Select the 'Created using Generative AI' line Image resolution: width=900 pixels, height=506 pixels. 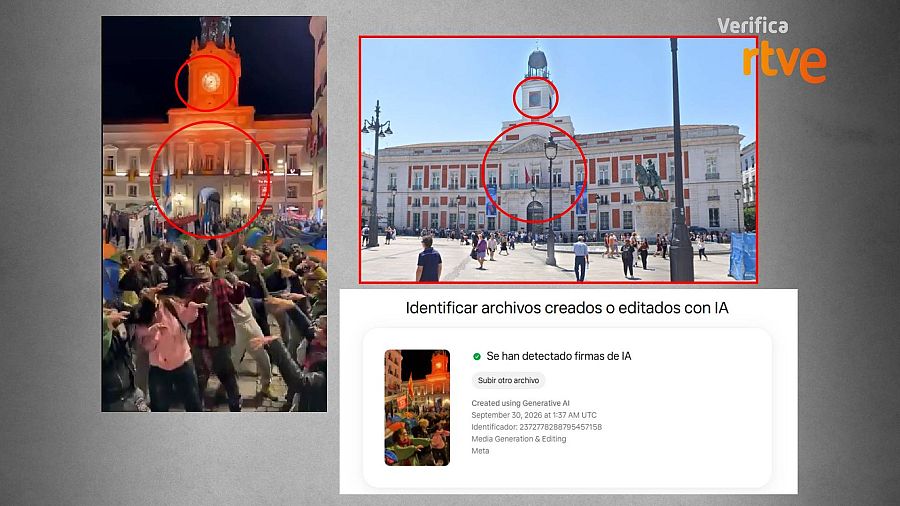(x=521, y=403)
